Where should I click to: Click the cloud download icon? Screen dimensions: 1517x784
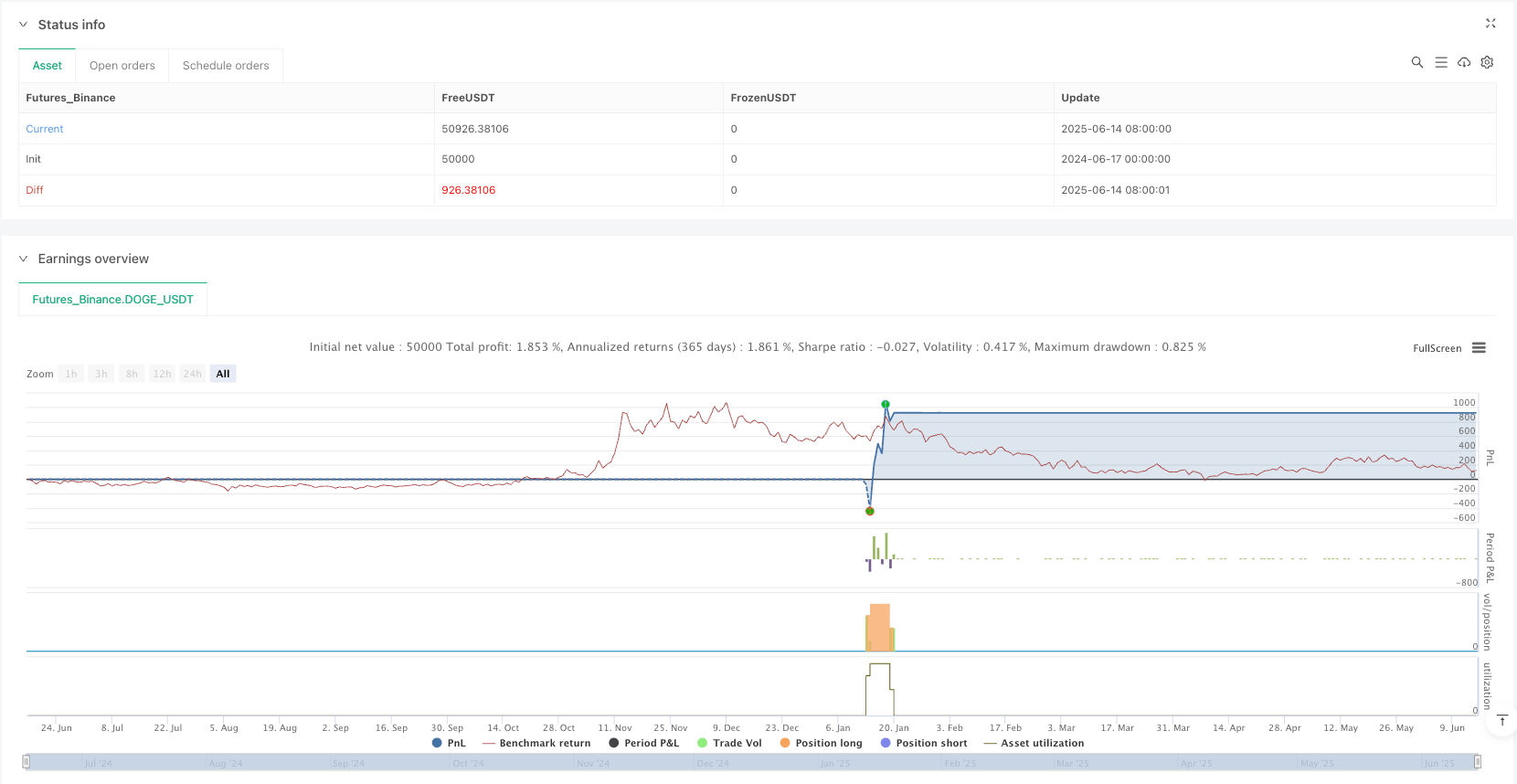(1464, 62)
